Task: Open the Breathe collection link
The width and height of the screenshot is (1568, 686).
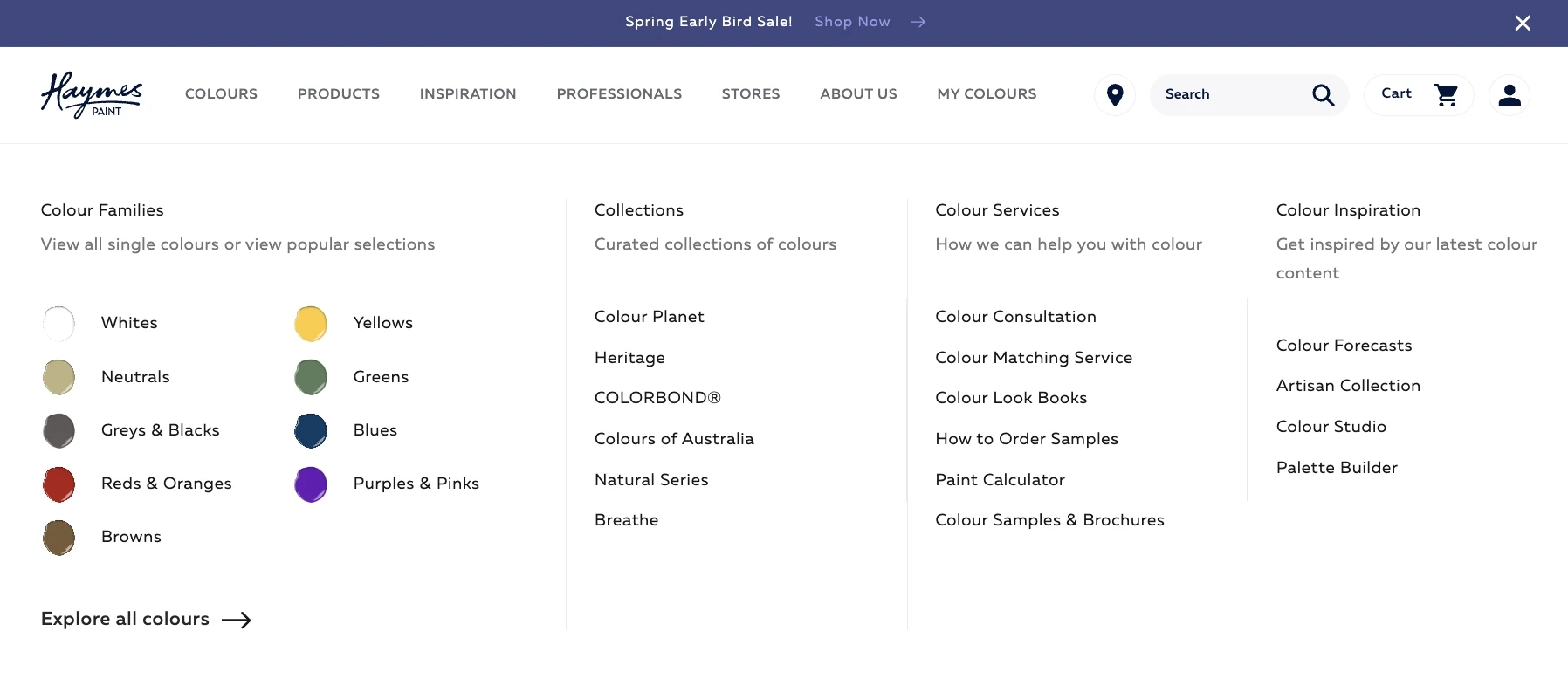Action: pyautogui.click(x=626, y=520)
